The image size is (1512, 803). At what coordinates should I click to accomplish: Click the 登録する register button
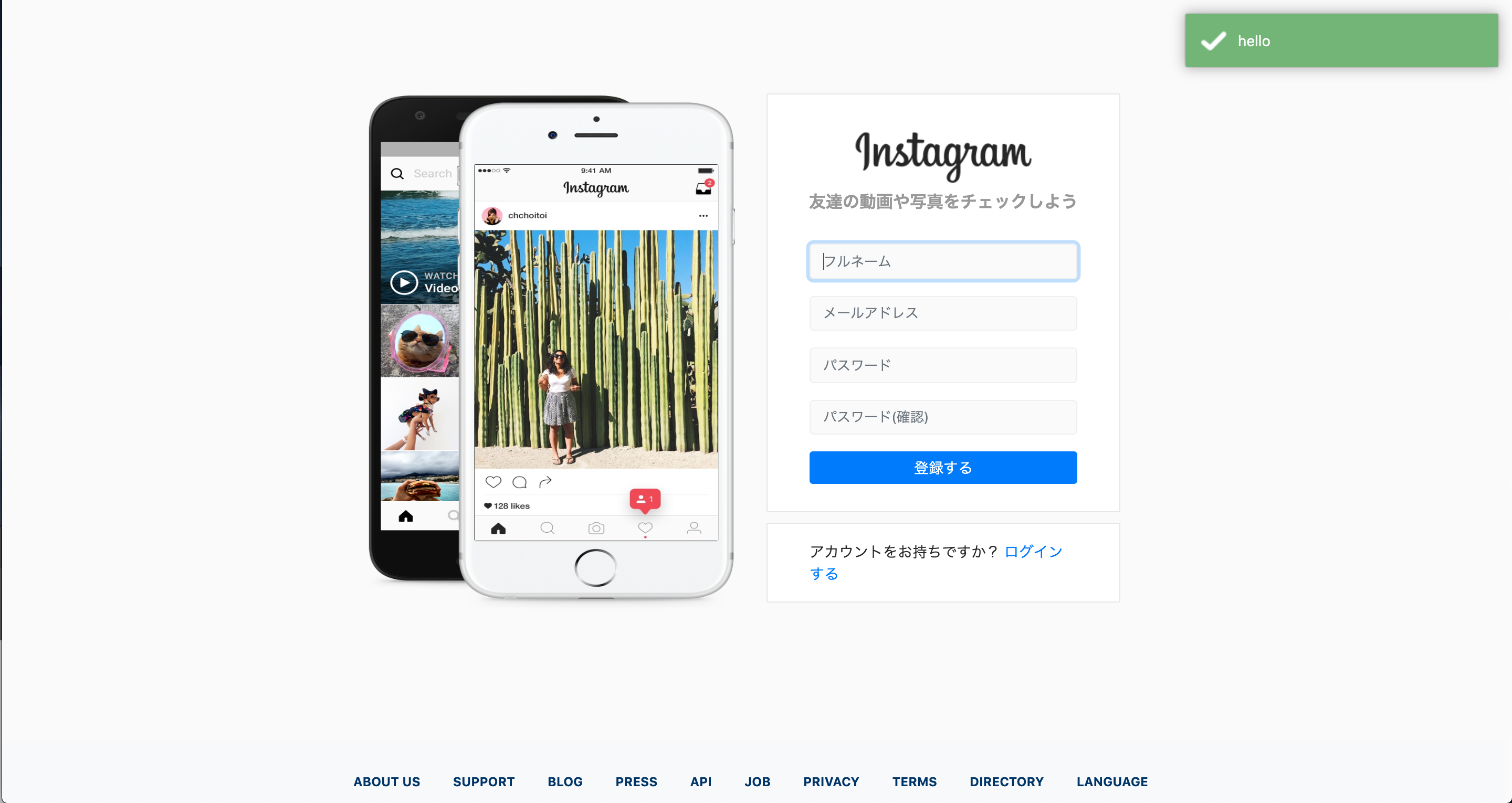pyautogui.click(x=943, y=468)
